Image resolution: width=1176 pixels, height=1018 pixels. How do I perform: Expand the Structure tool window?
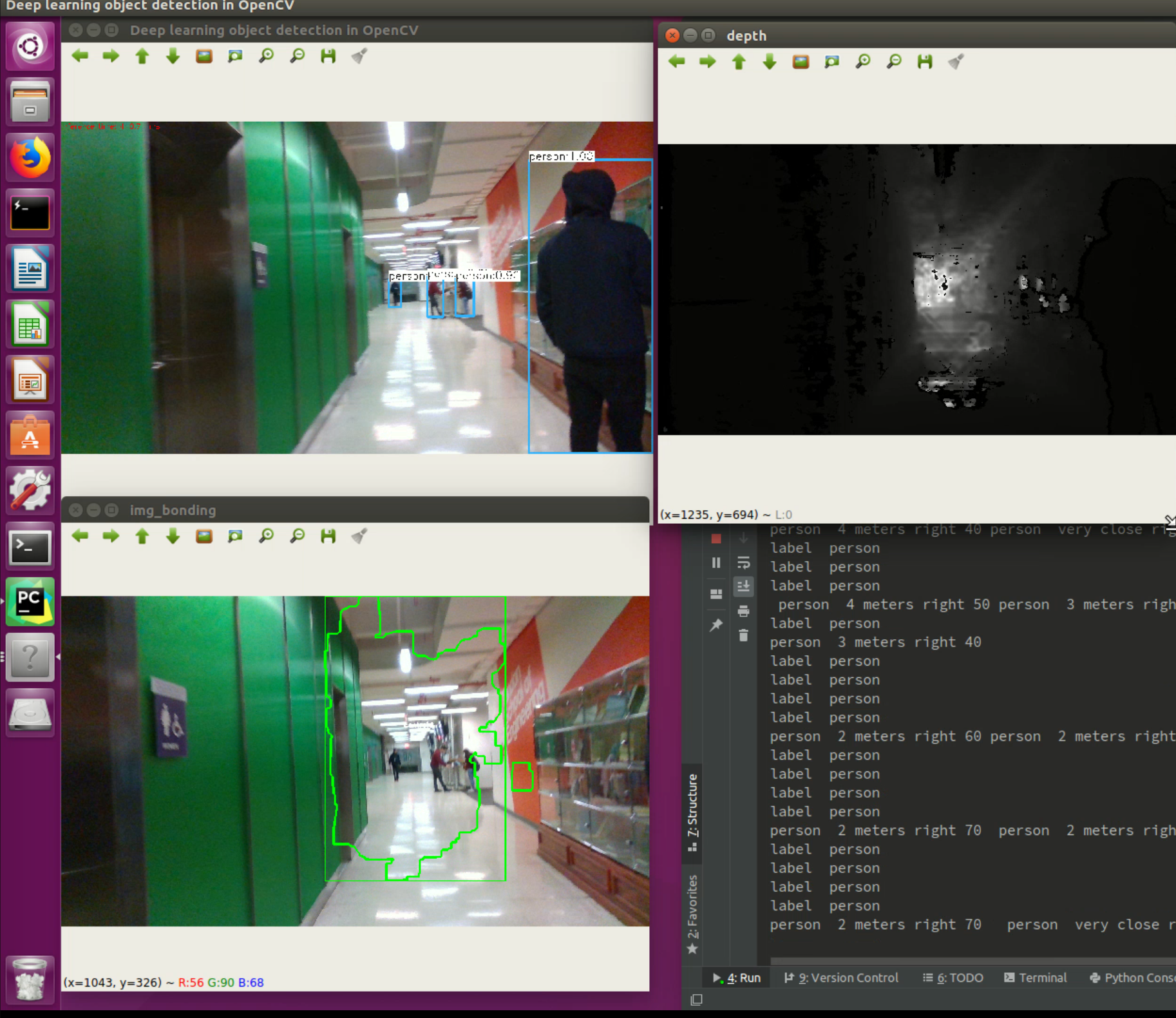692,811
